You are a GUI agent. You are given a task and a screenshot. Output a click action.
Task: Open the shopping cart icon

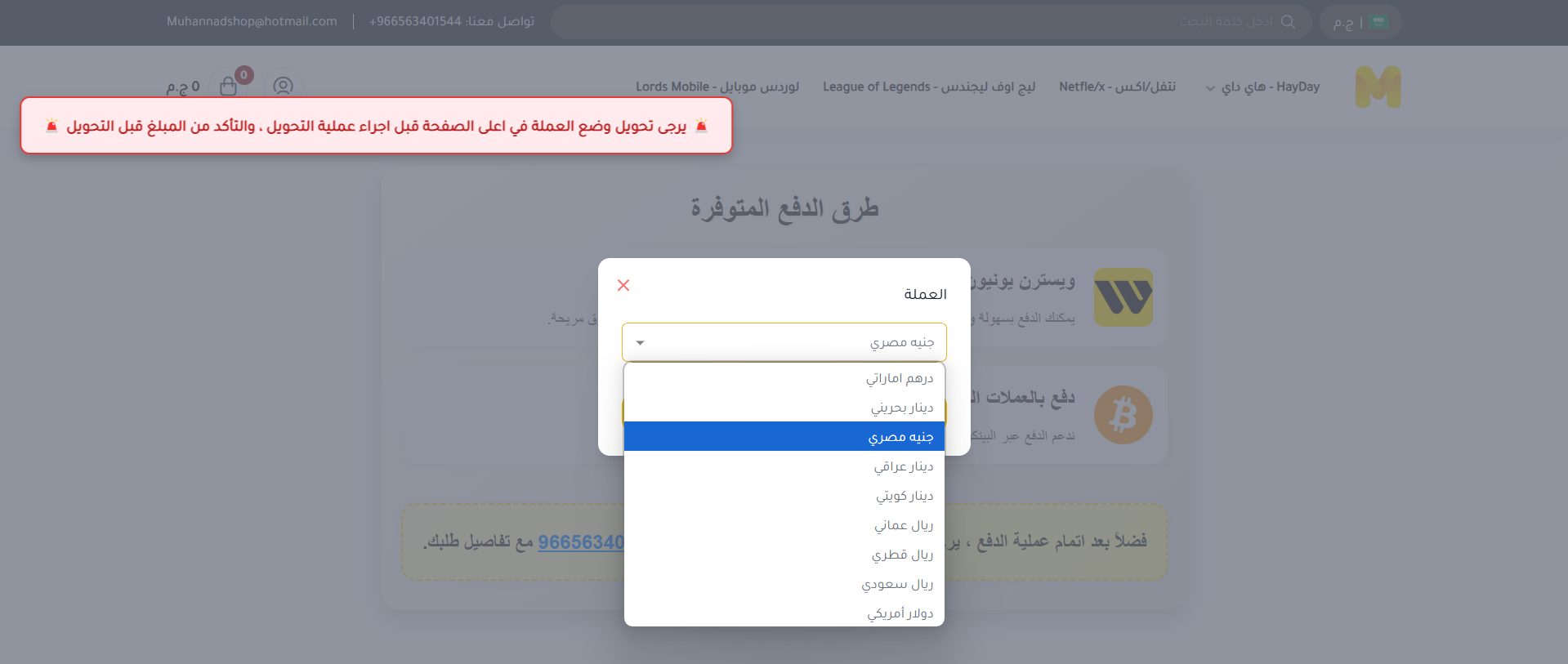228,87
